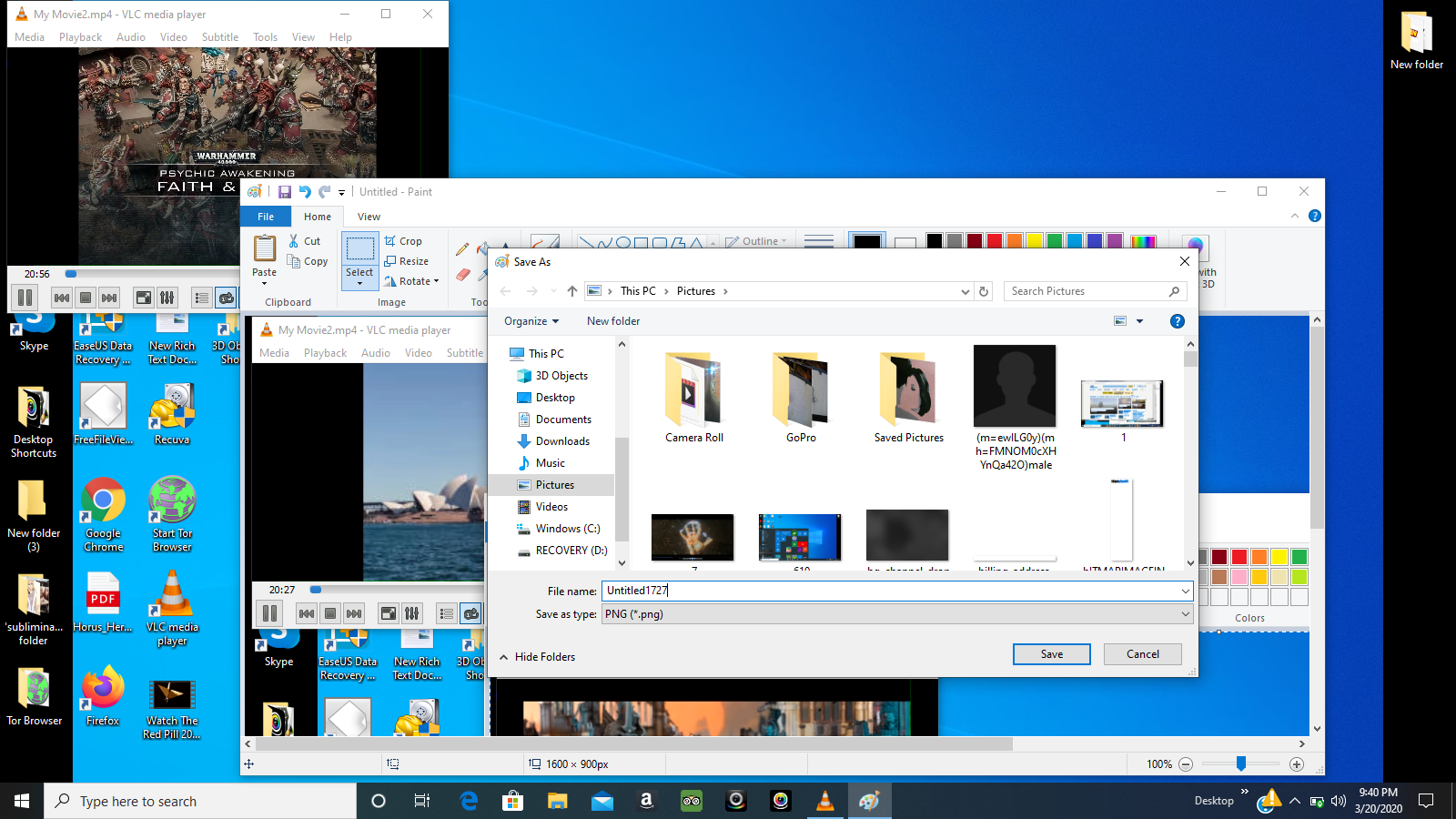Toggle the VLC playlist view
This screenshot has width=1456, height=819.
pos(202,298)
